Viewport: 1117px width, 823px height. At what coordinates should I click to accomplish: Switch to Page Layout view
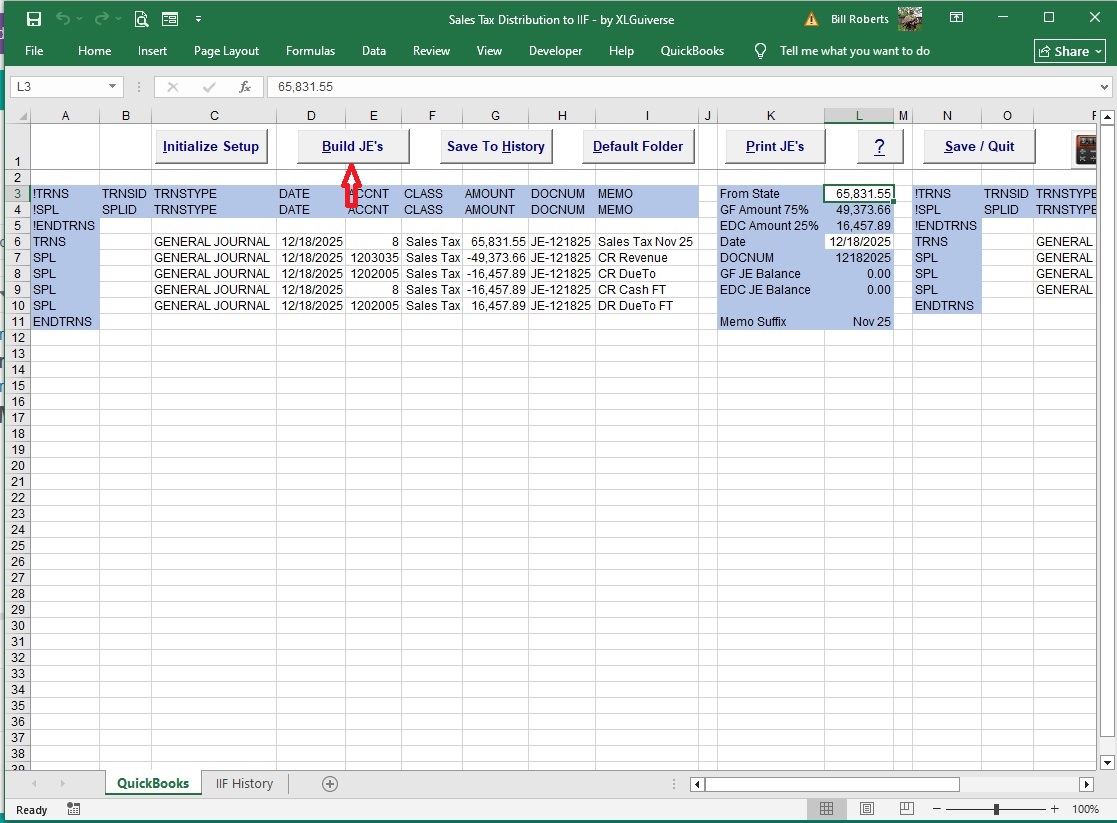click(x=867, y=809)
